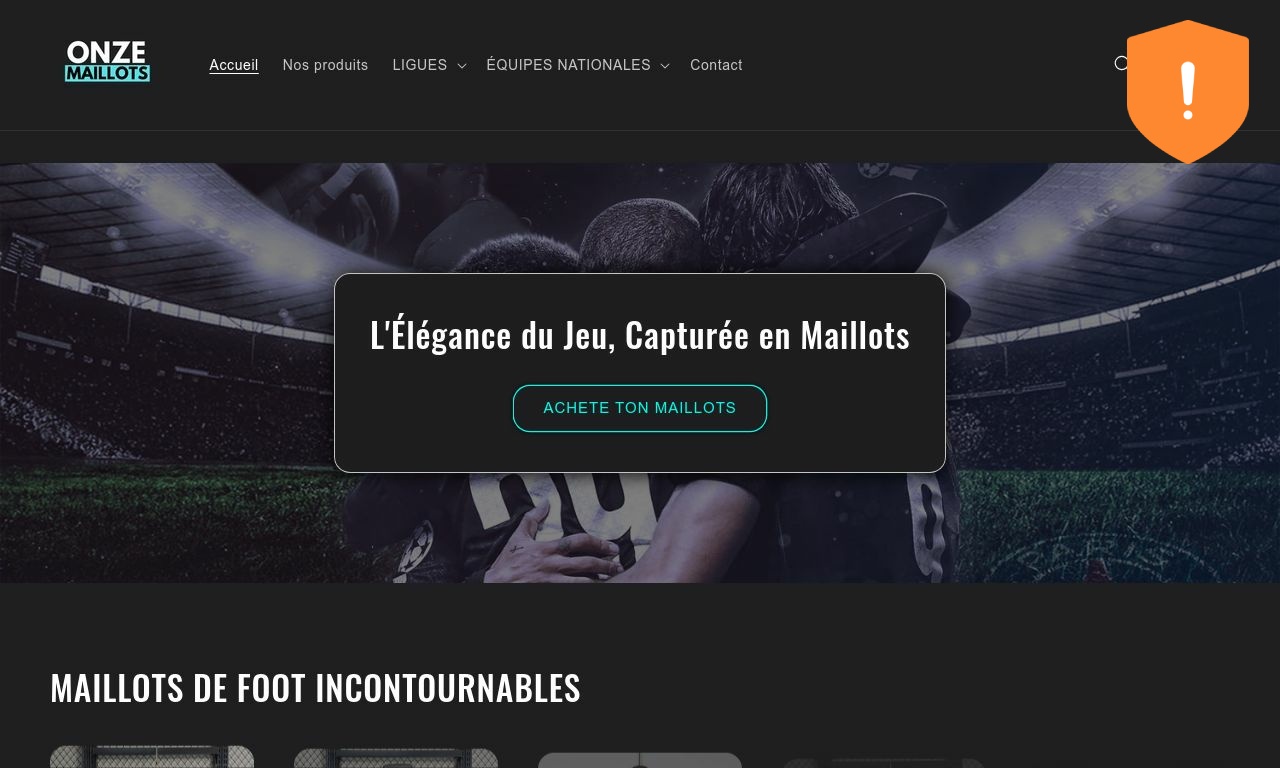This screenshot has height=768, width=1280.
Task: Open the second product thumbnail in the row
Action: click(396, 758)
